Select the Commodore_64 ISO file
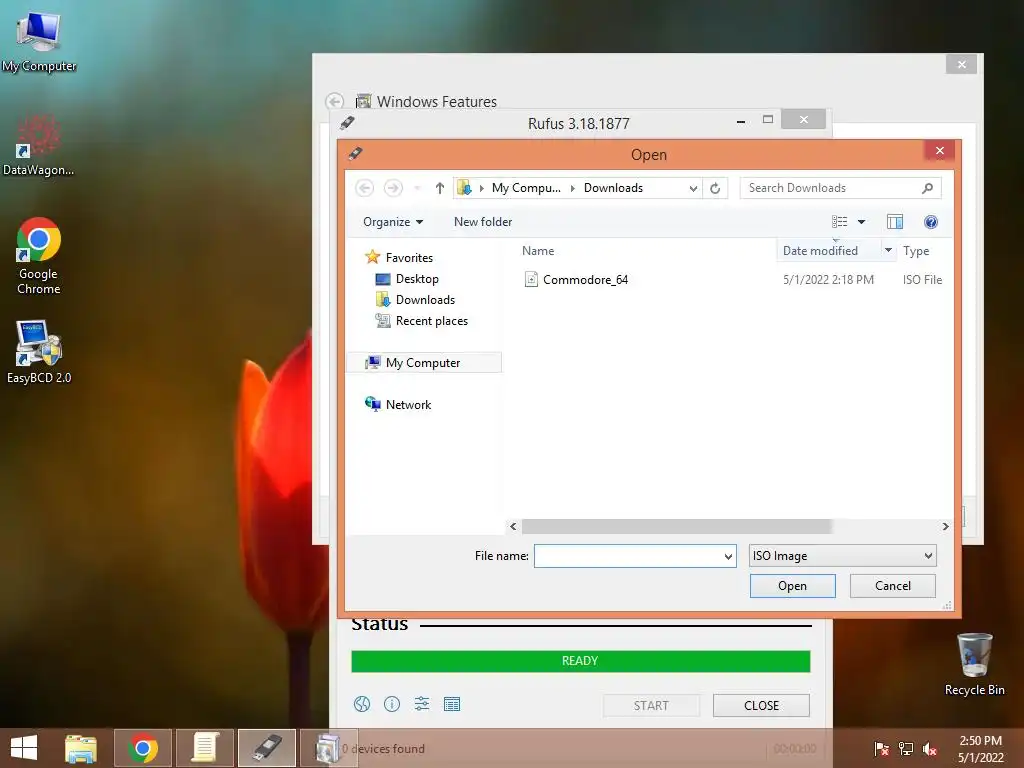The height and width of the screenshot is (768, 1024). pyautogui.click(x=585, y=280)
